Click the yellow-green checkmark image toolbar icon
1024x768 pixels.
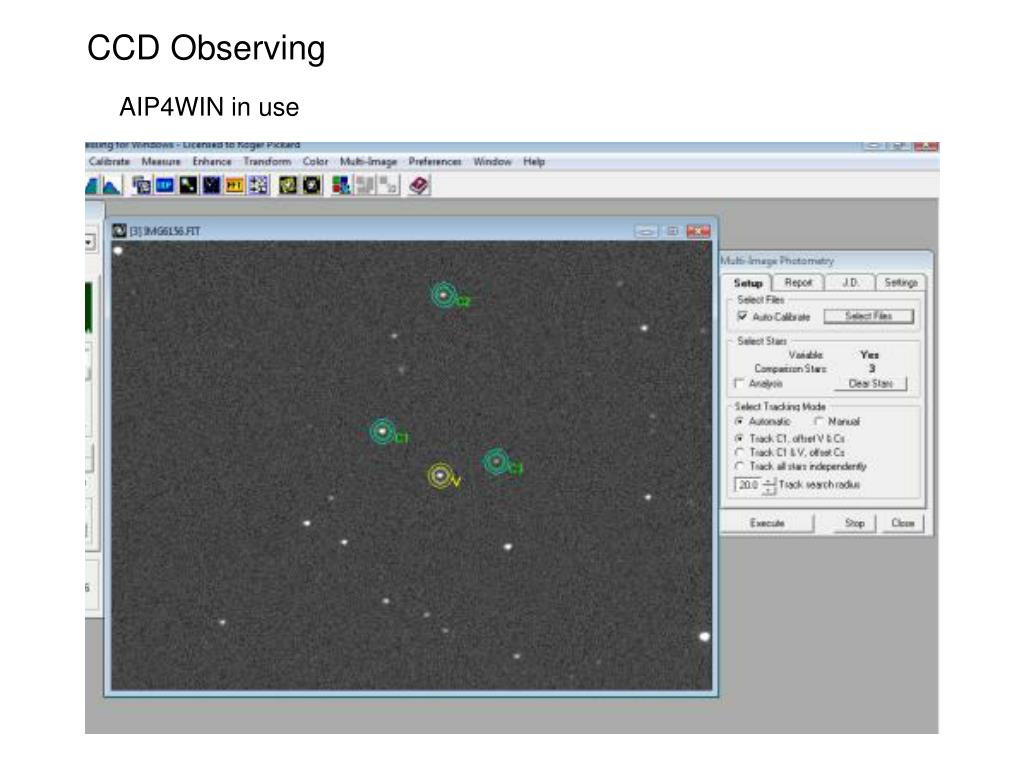tap(288, 185)
